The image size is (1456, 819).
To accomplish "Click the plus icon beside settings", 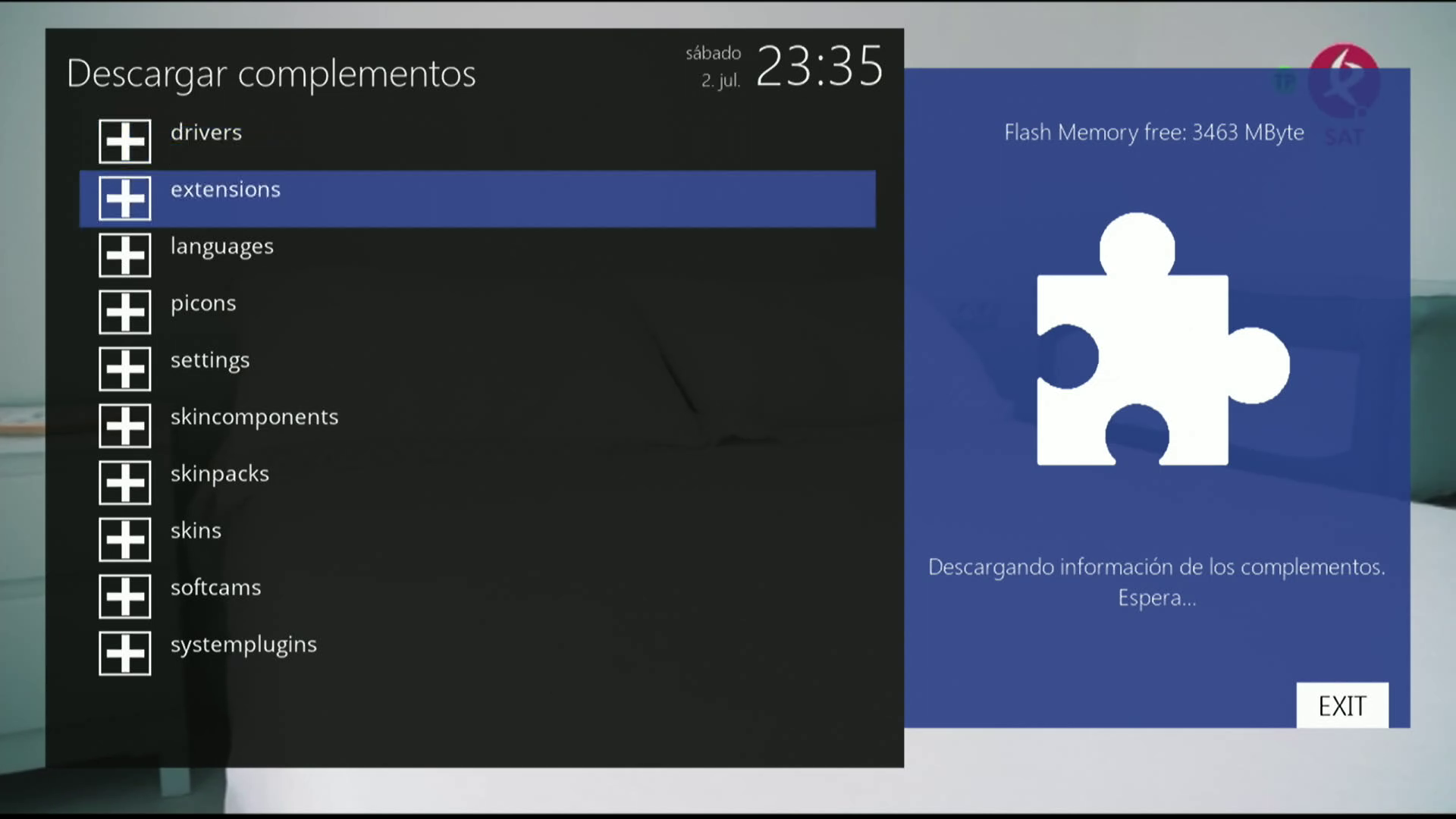I will (125, 369).
